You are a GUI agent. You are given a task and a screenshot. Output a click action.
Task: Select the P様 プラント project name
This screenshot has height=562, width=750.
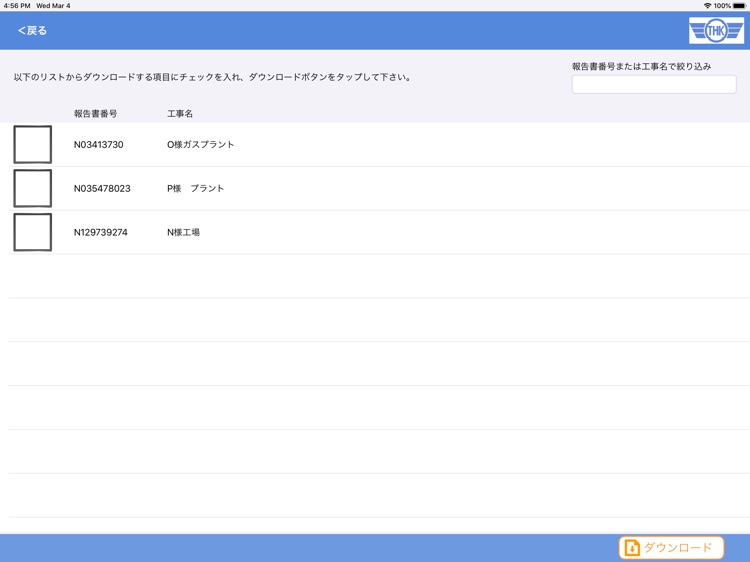[x=195, y=188]
